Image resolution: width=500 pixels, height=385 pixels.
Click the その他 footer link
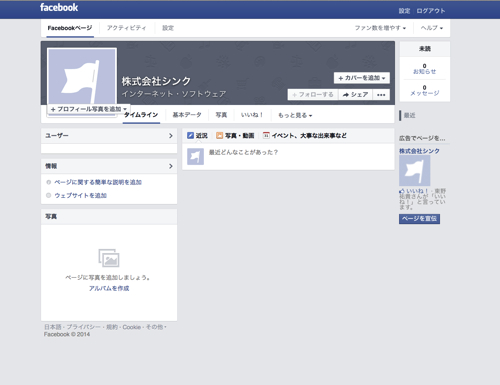[x=154, y=327]
